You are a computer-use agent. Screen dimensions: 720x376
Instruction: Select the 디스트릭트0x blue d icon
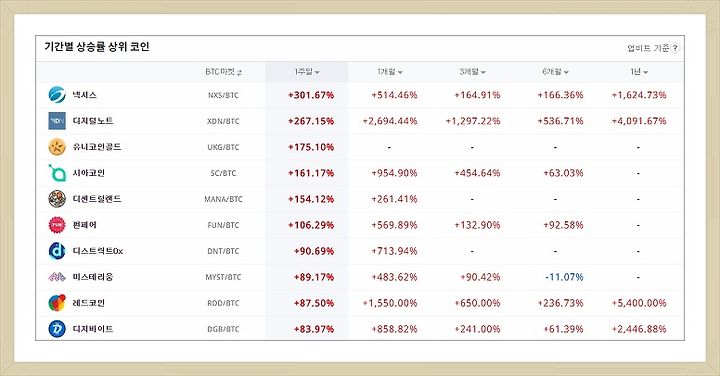[x=57, y=251]
